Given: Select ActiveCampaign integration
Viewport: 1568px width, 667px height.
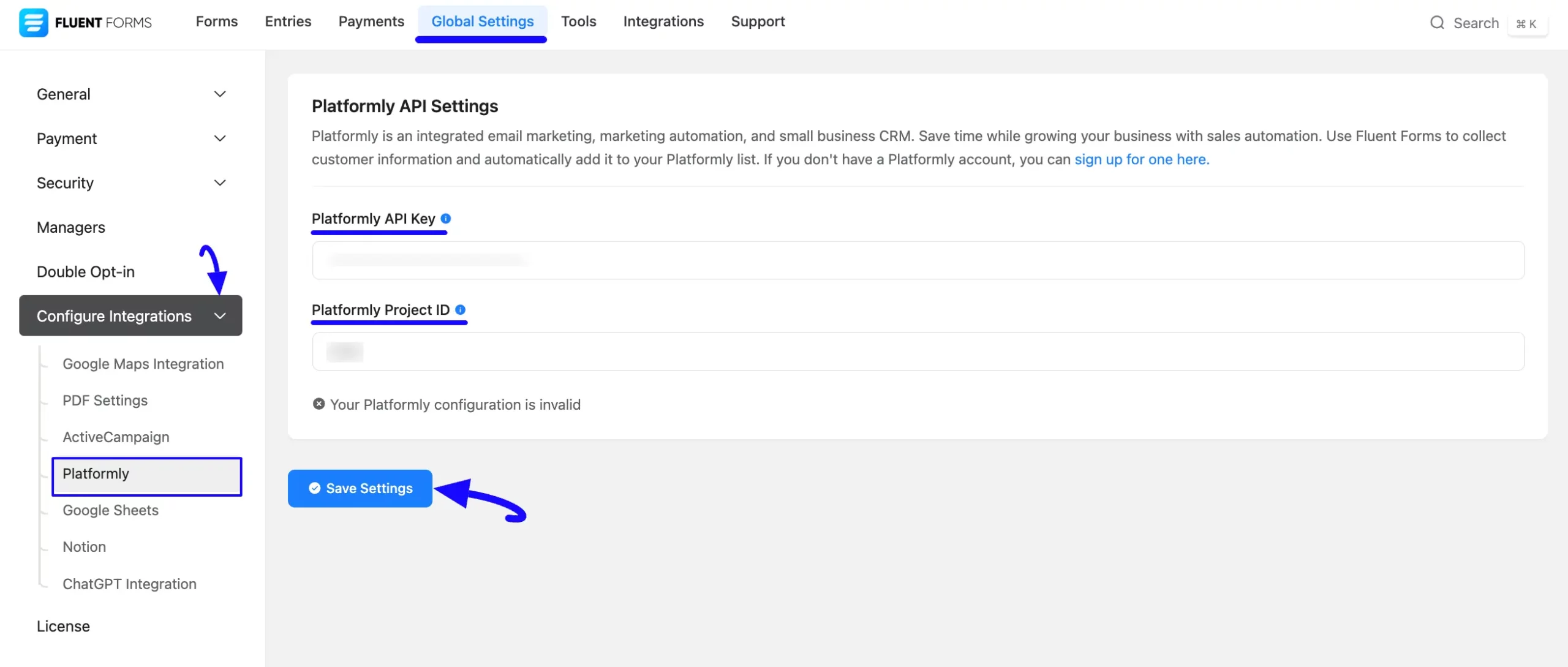Looking at the screenshot, I should 116,437.
